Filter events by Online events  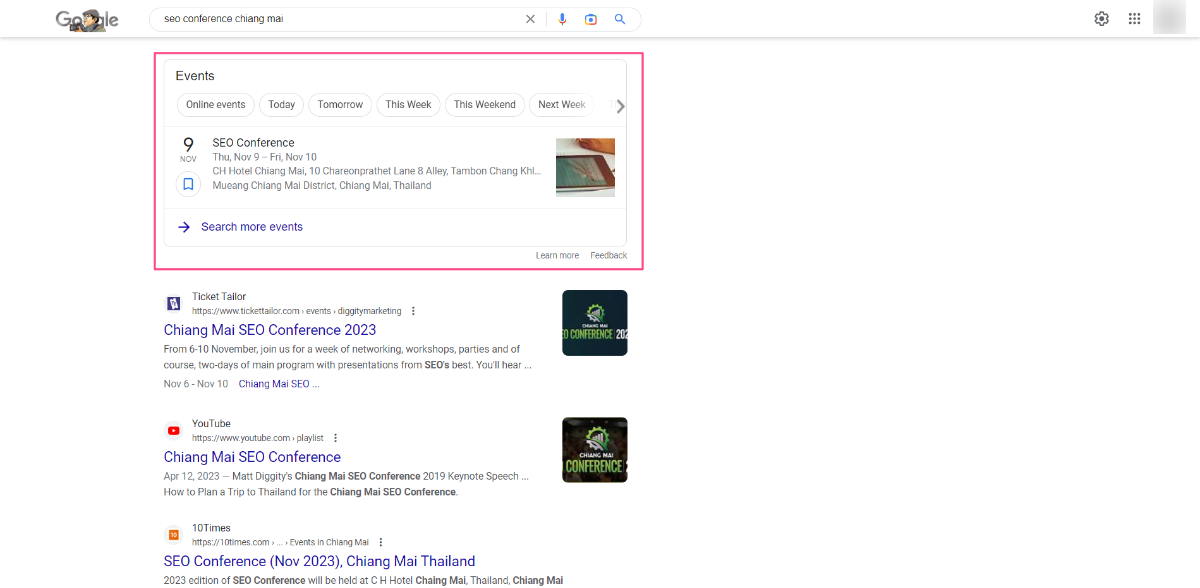216,105
